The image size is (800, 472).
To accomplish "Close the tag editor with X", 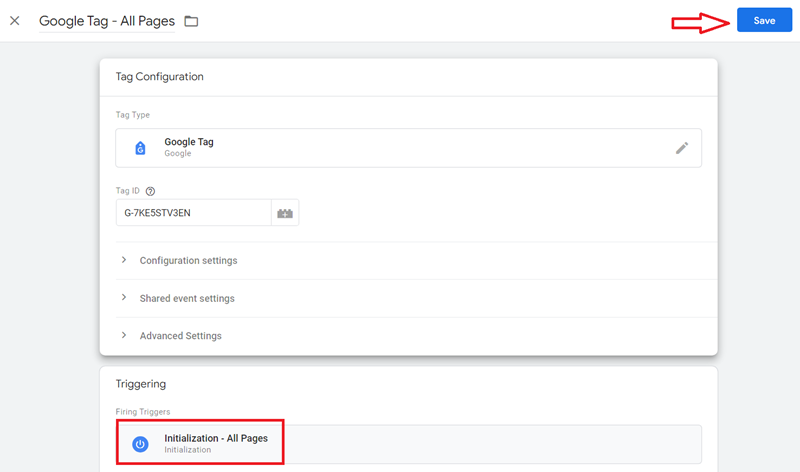I will 15,21.
